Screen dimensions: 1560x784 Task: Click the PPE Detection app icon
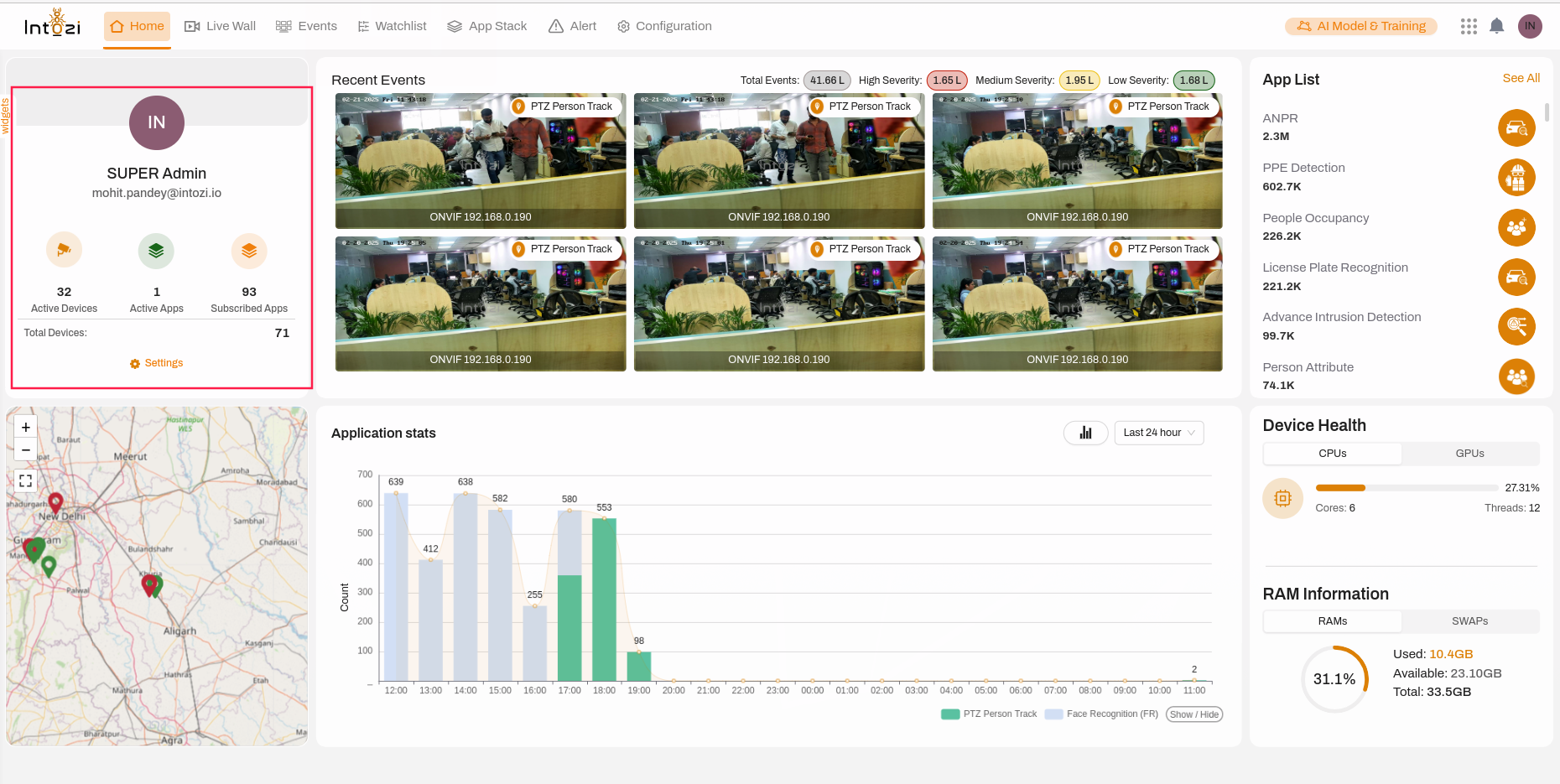pyautogui.click(x=1516, y=178)
